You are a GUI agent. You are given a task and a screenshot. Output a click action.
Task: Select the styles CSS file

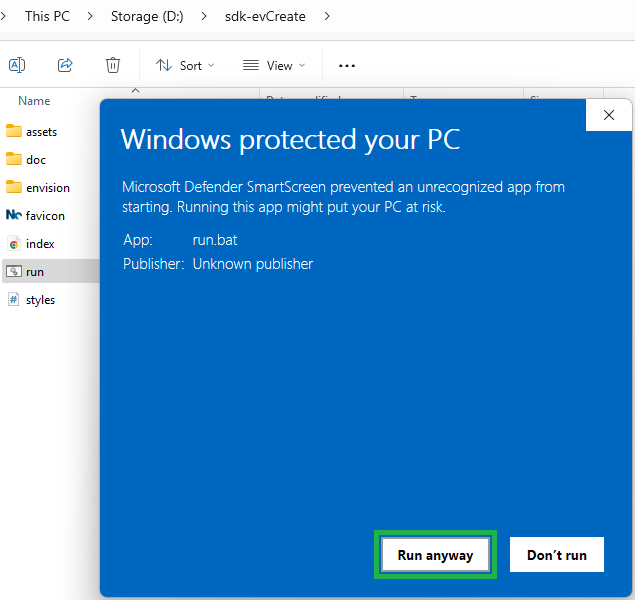click(x=40, y=300)
